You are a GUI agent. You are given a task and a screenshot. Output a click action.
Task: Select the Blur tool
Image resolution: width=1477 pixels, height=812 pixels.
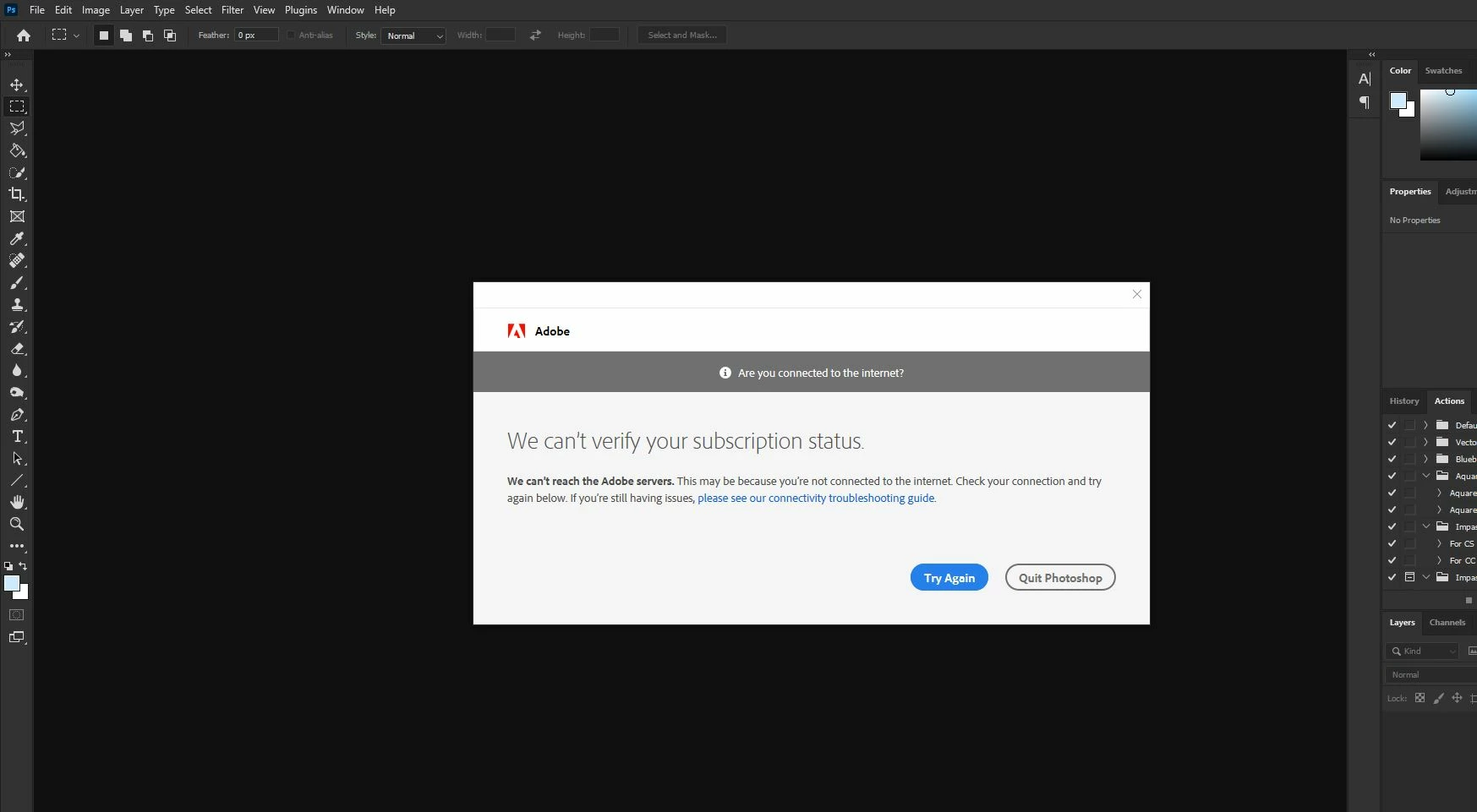coord(17,370)
